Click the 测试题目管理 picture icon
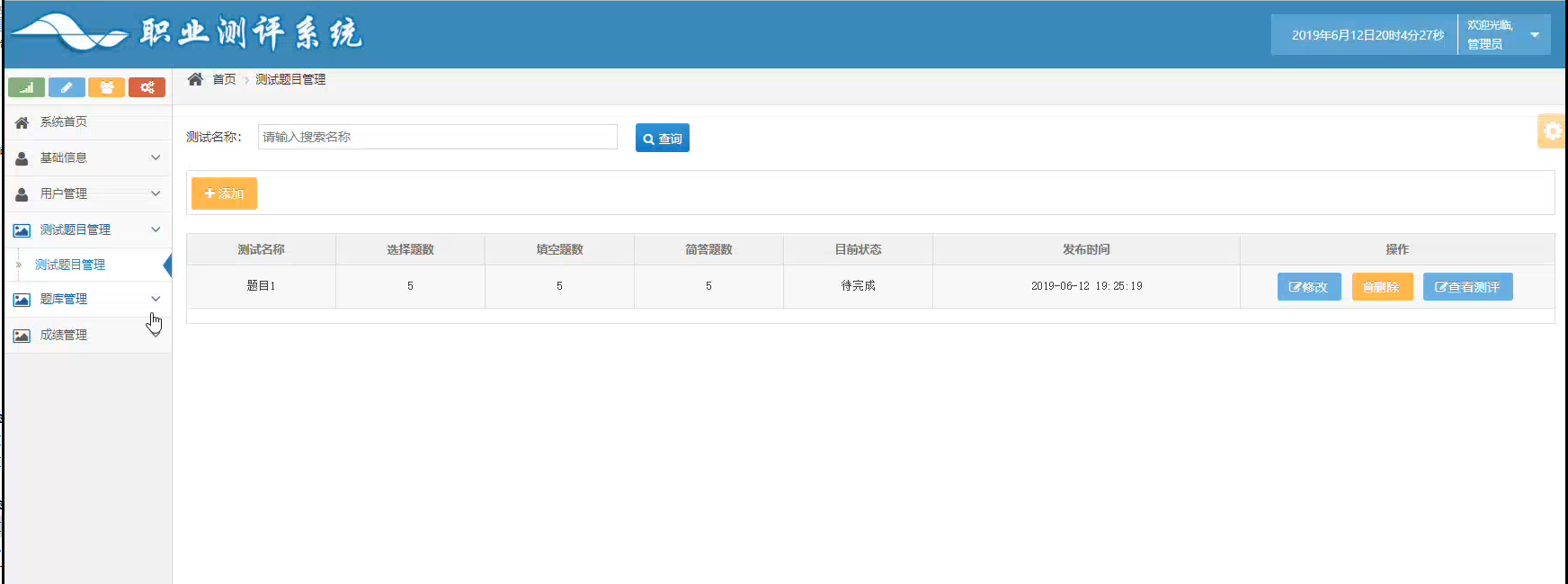1568x584 pixels. tap(22, 230)
